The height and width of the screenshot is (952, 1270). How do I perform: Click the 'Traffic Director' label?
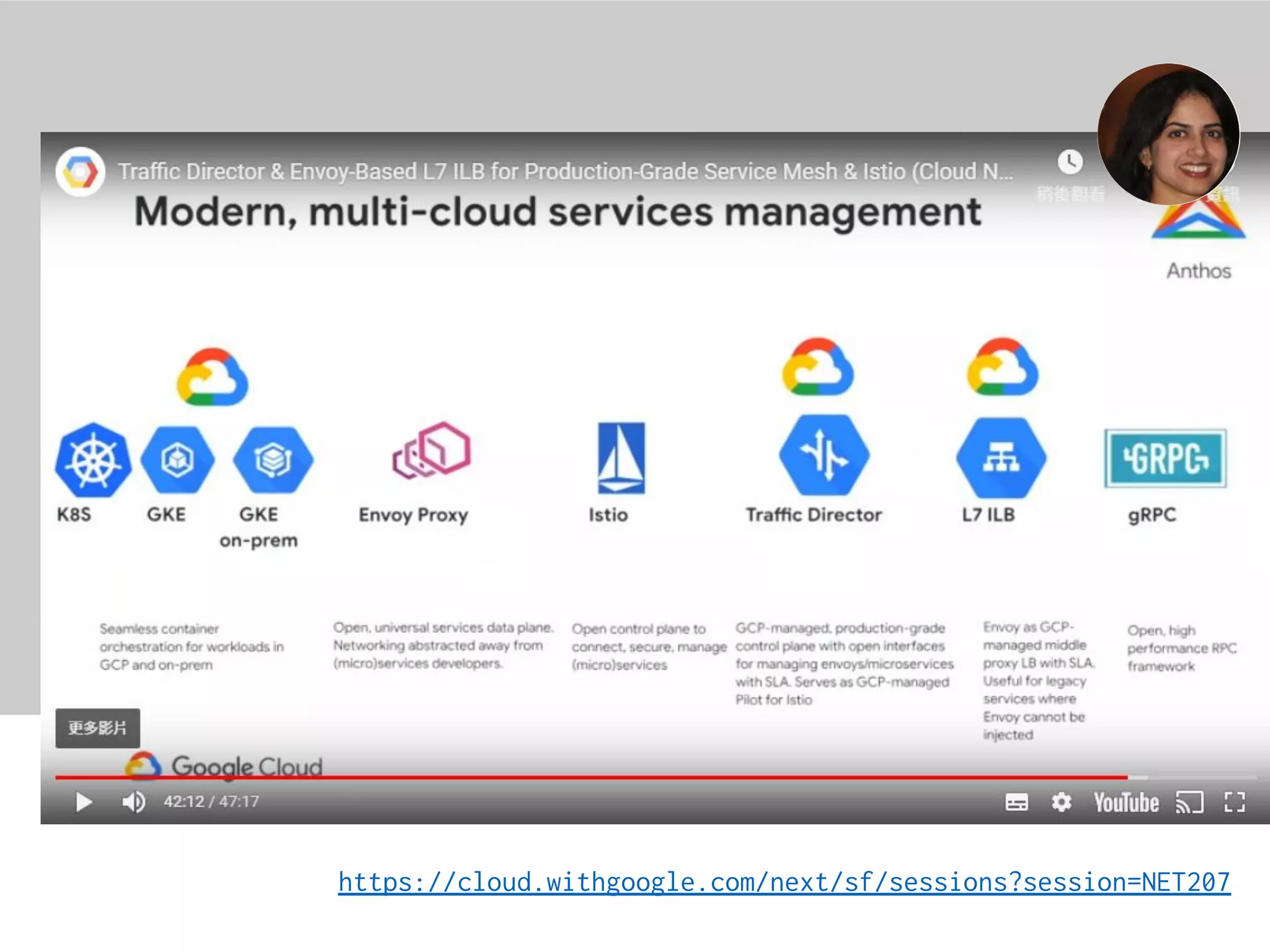pos(814,514)
